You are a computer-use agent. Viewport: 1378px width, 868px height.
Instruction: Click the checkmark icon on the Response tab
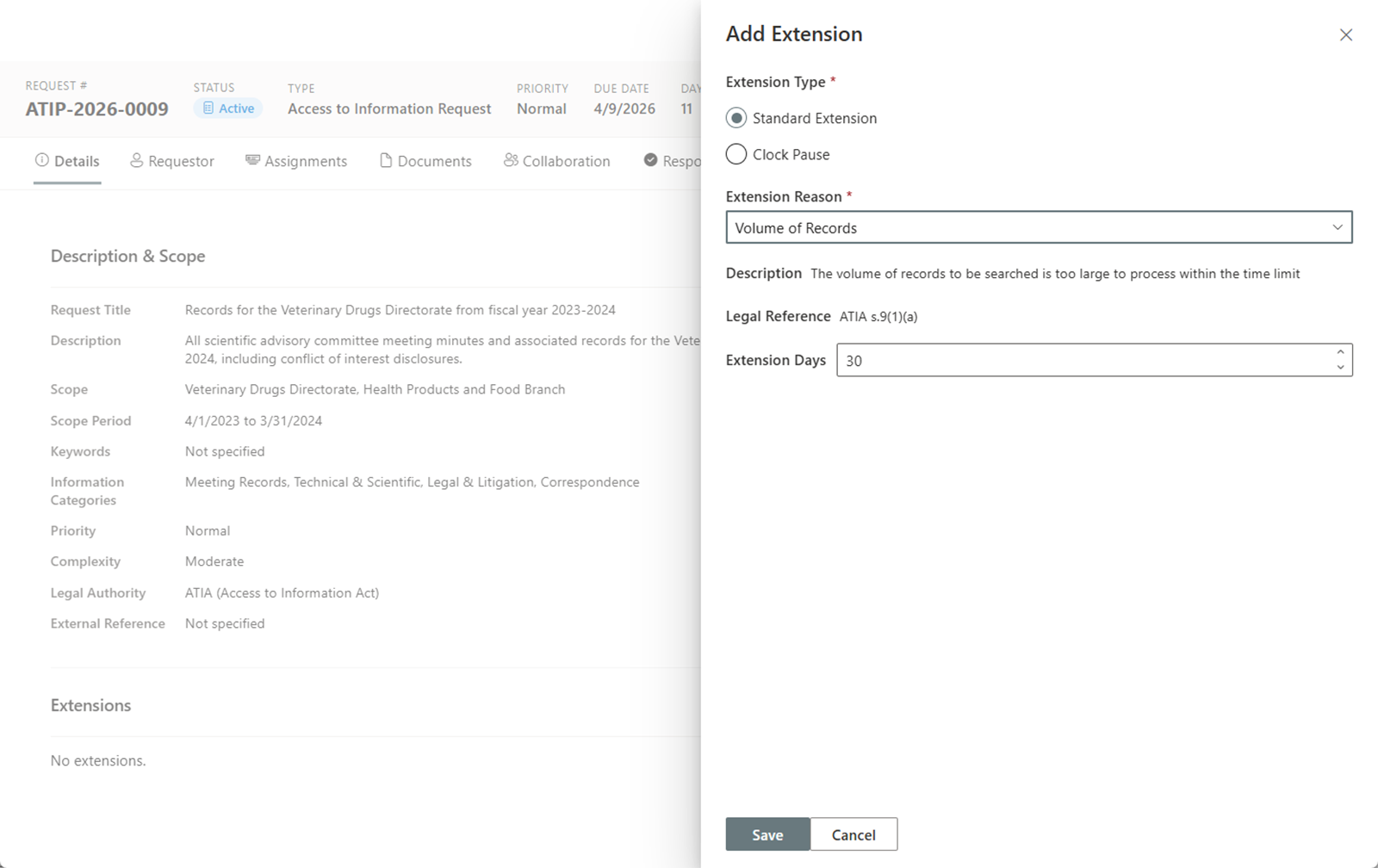[650, 161]
